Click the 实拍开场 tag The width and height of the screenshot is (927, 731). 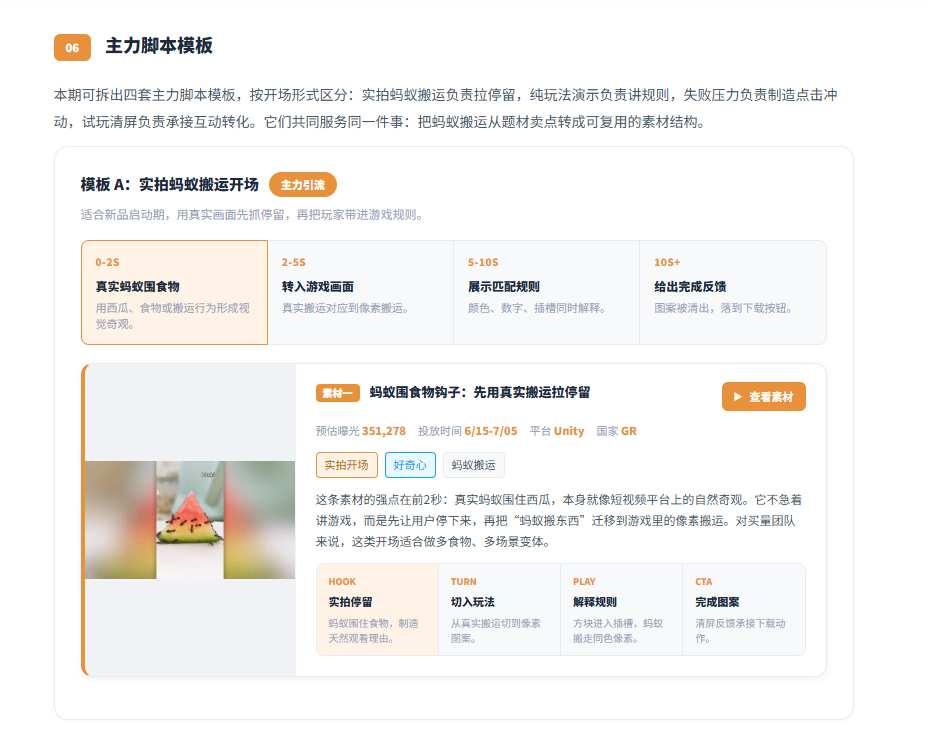click(x=346, y=465)
